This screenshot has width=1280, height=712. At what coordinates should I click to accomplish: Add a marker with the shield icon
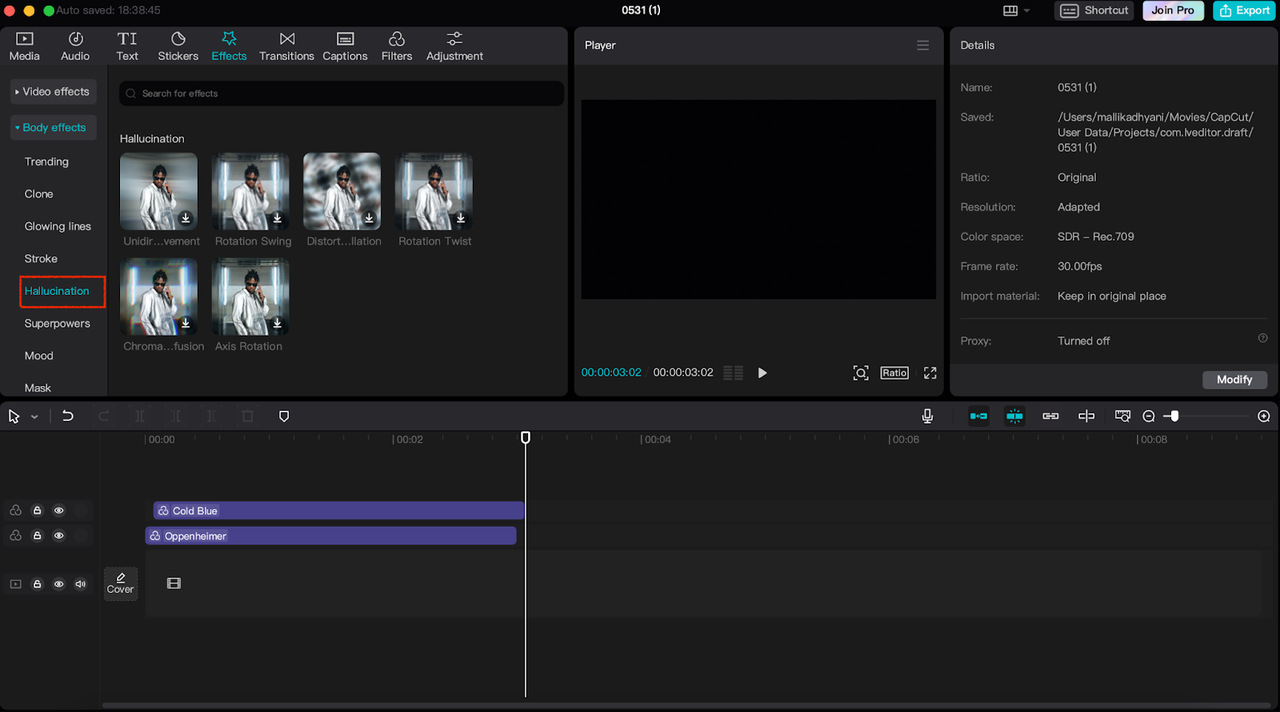[x=284, y=416]
